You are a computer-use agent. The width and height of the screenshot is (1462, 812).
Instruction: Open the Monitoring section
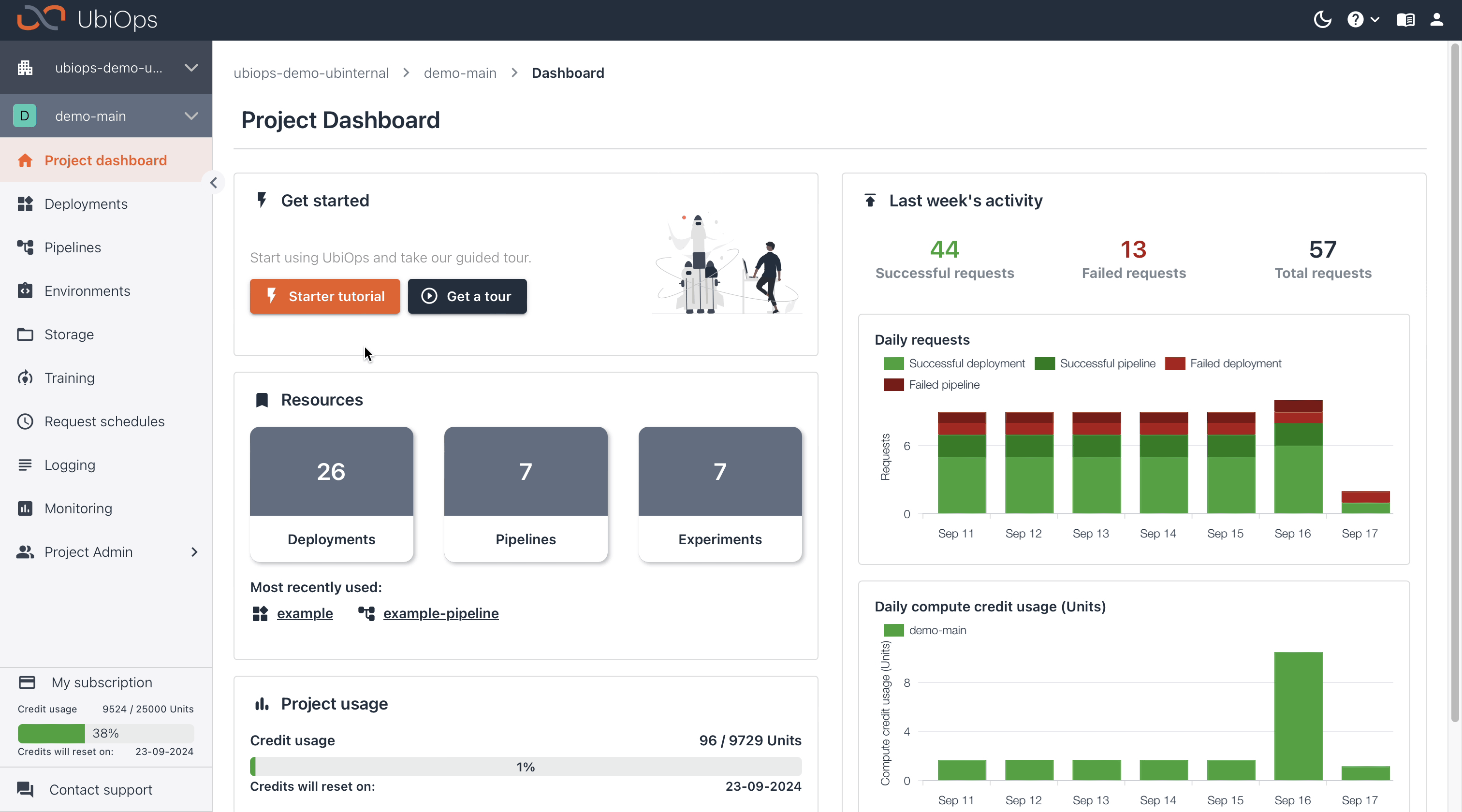[x=78, y=508]
